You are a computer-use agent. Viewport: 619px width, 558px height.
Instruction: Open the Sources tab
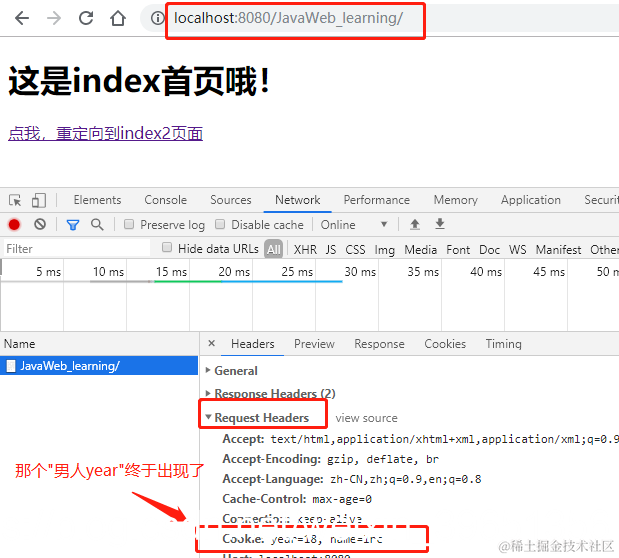pyautogui.click(x=231, y=200)
